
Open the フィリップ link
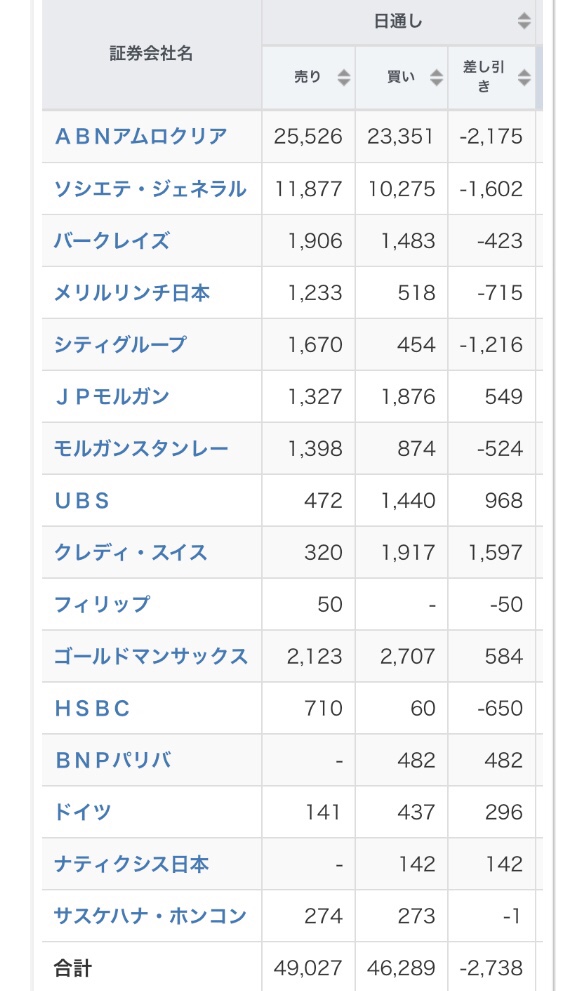point(102,604)
